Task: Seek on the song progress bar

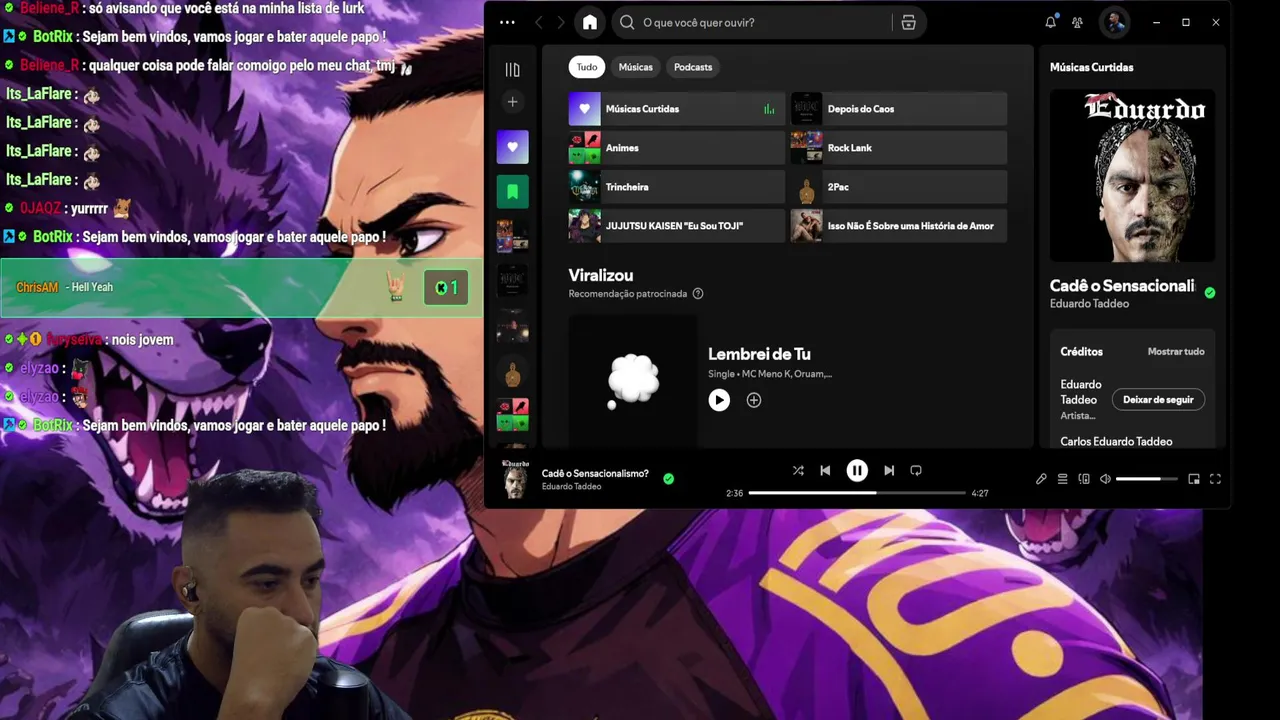Action: [x=857, y=493]
